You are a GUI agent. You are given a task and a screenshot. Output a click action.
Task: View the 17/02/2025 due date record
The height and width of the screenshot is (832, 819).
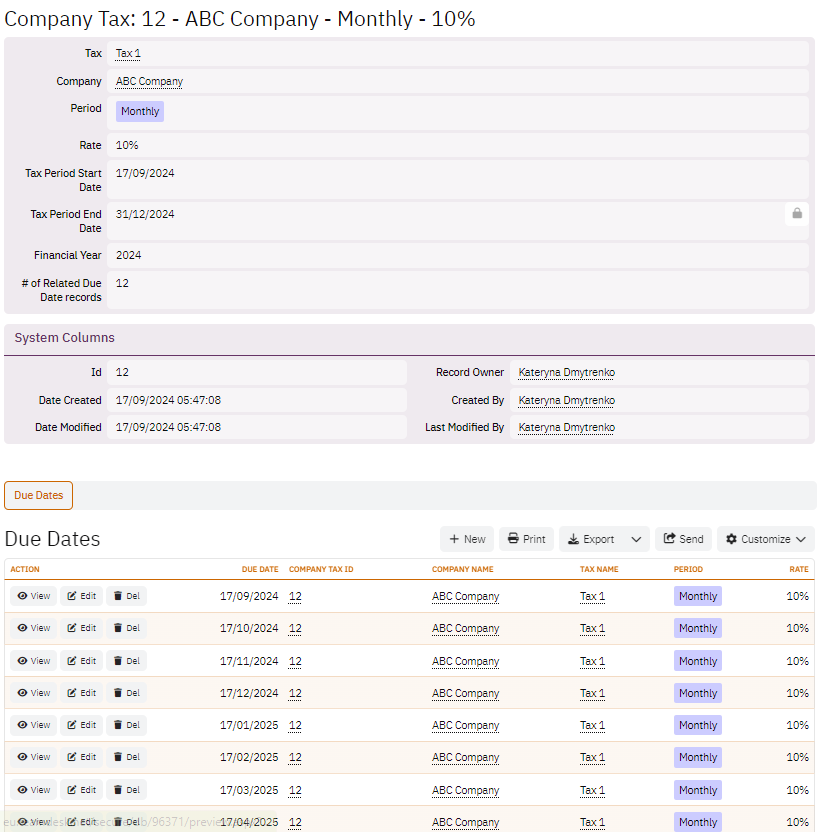(33, 757)
